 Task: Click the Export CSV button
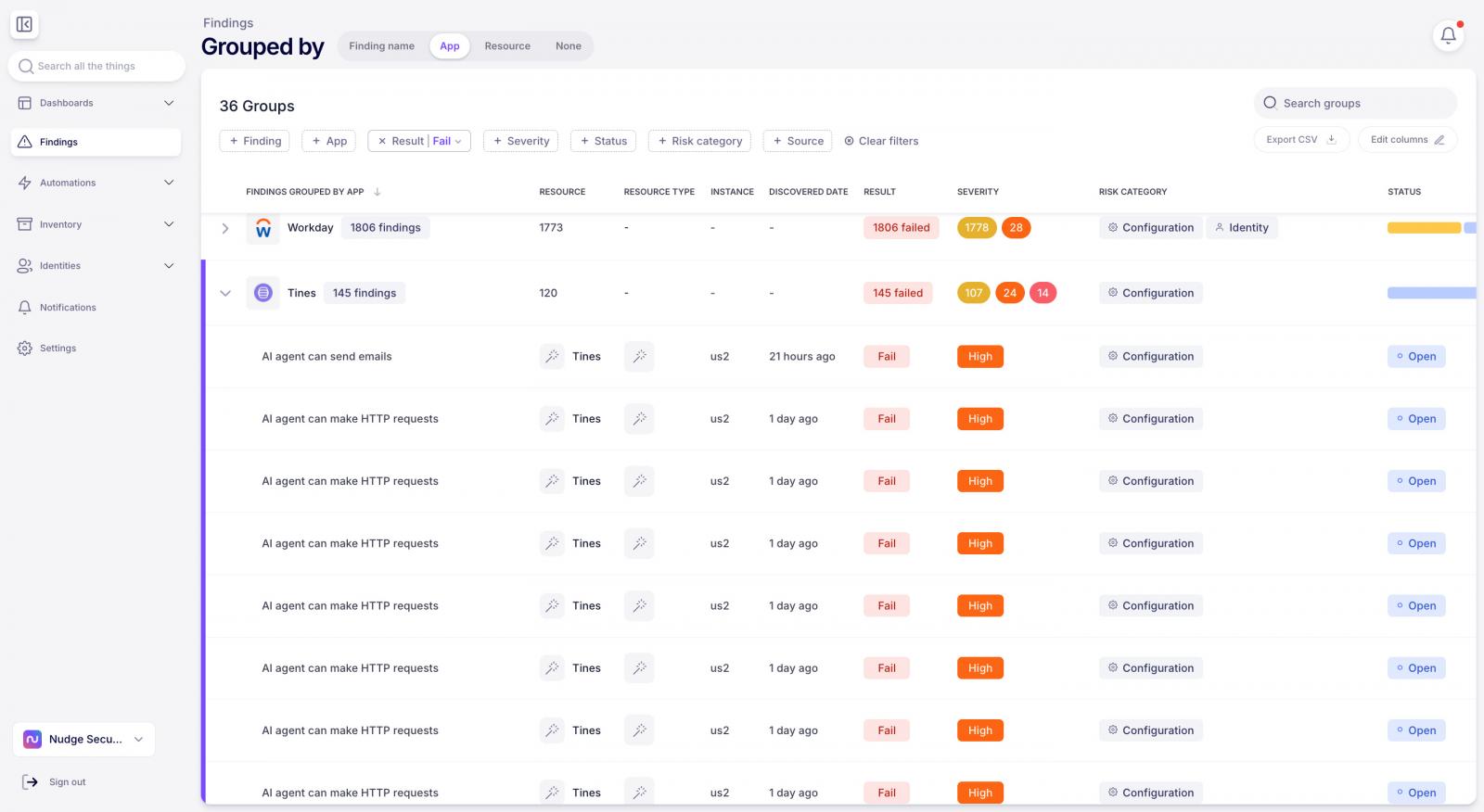(x=1301, y=140)
